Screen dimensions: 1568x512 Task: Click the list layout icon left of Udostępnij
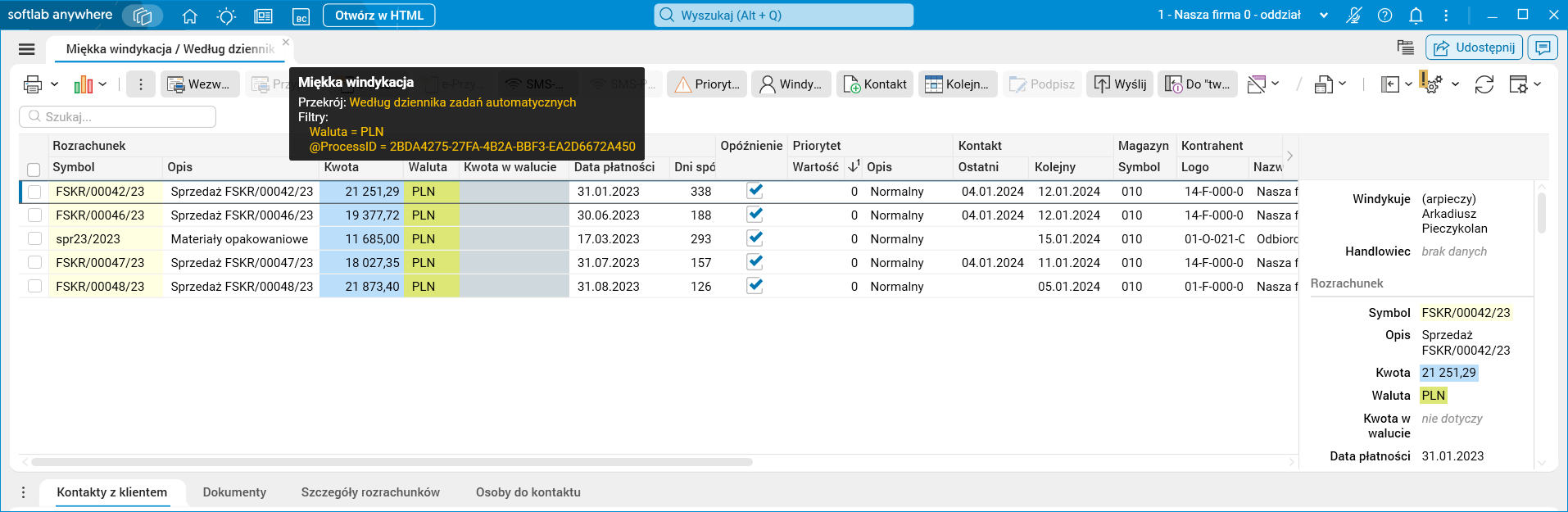click(1406, 48)
